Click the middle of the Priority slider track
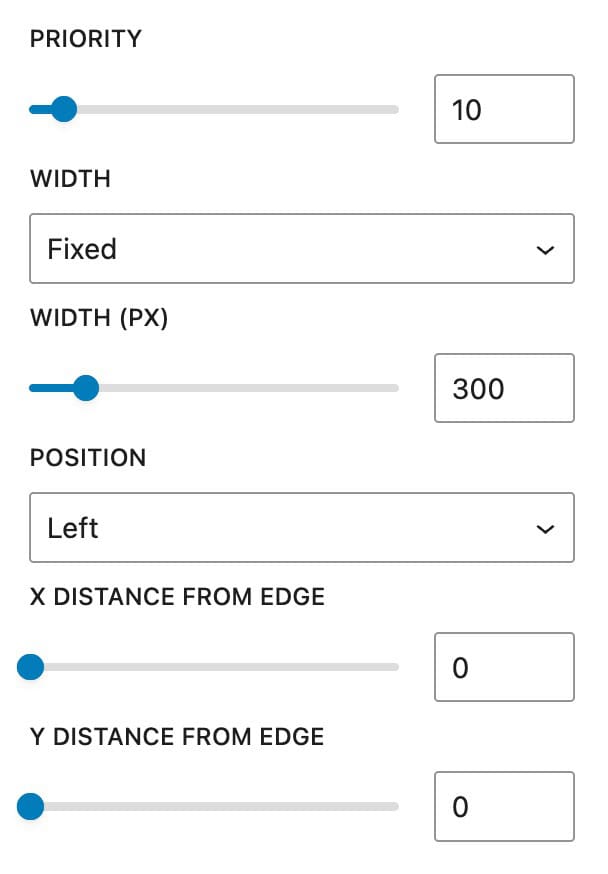Screen dimensions: 608x874 pos(213,109)
